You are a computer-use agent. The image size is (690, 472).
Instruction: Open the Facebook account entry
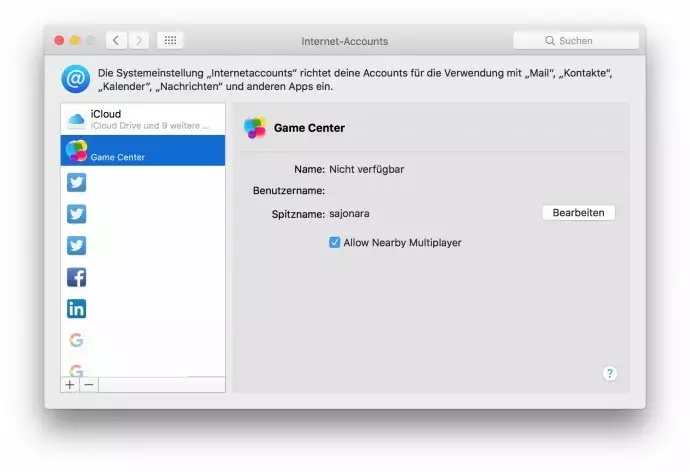(x=77, y=277)
